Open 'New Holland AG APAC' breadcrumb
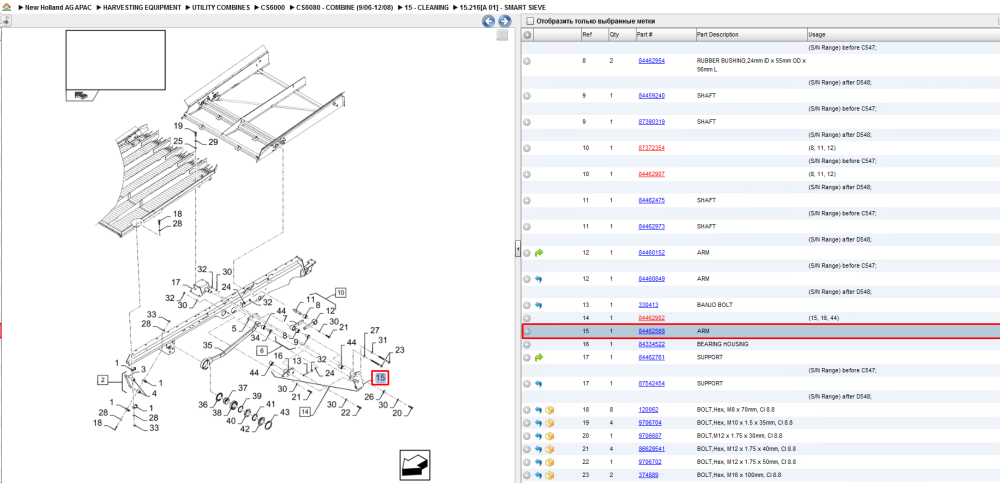Screen dimensions: 1000x483 (59, 7)
